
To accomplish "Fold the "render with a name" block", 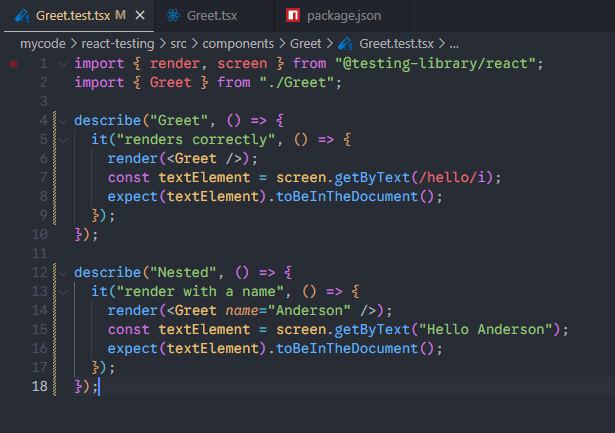I will pyautogui.click(x=62, y=291).
